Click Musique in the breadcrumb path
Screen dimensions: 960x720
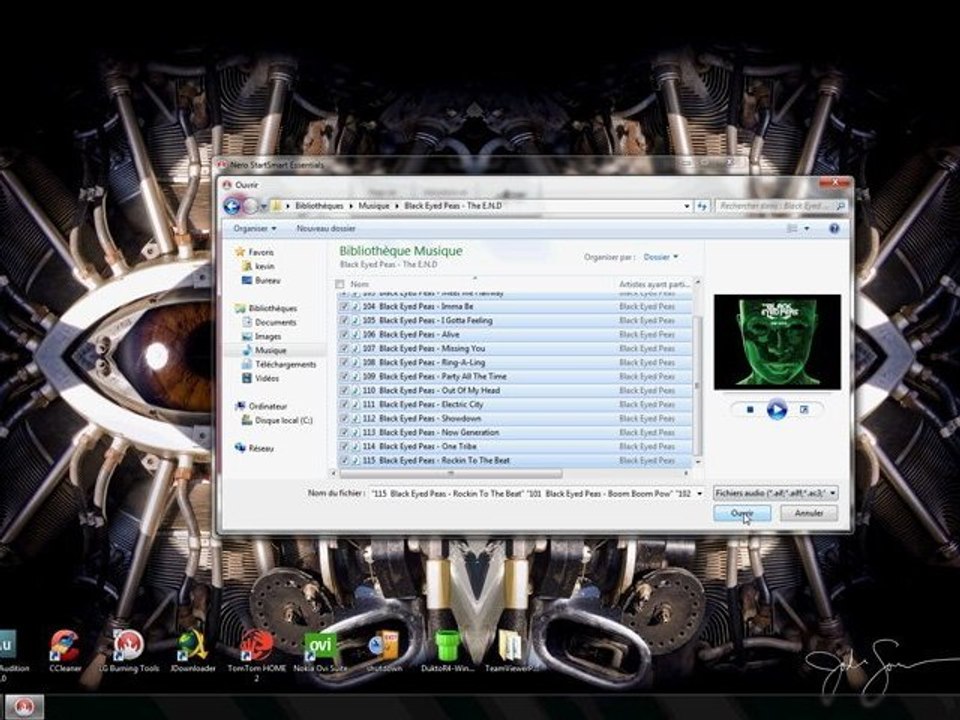373,206
